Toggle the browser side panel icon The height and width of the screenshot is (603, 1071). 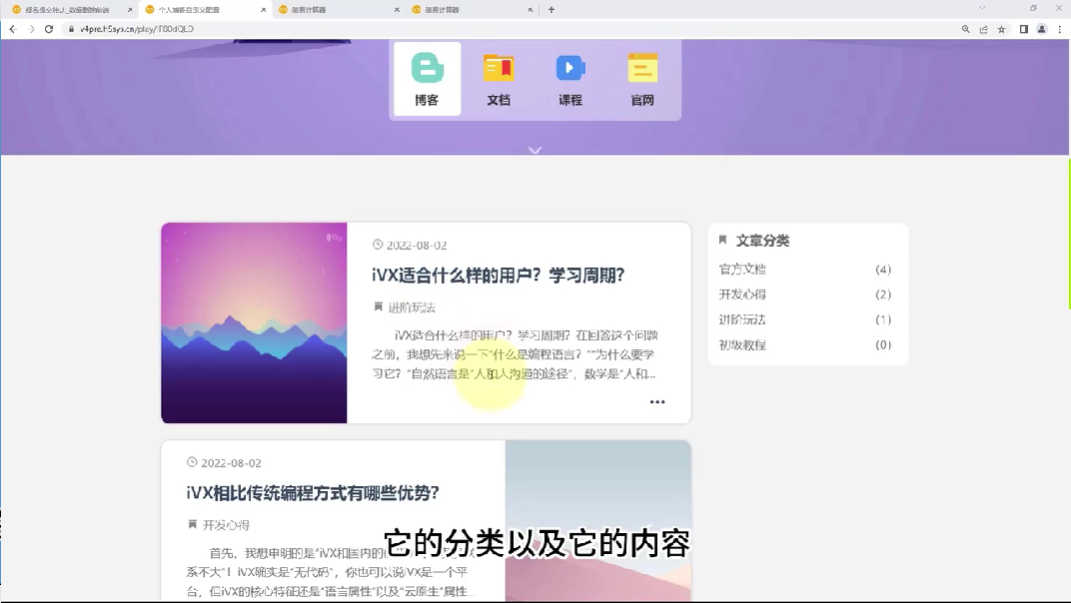click(1023, 29)
